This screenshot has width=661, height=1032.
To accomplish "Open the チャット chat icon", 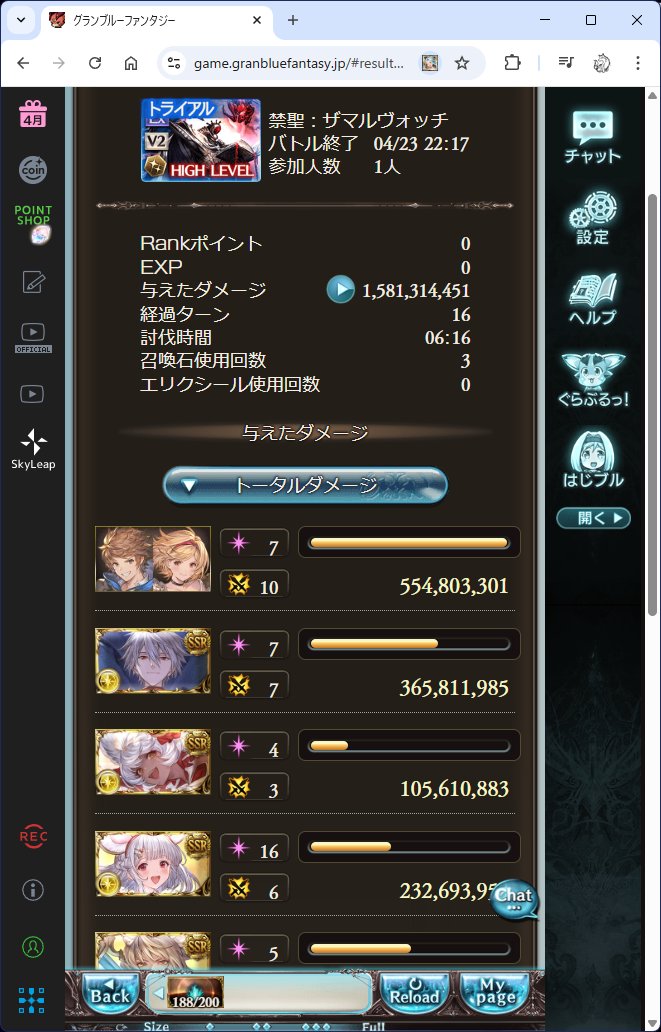I will [593, 137].
